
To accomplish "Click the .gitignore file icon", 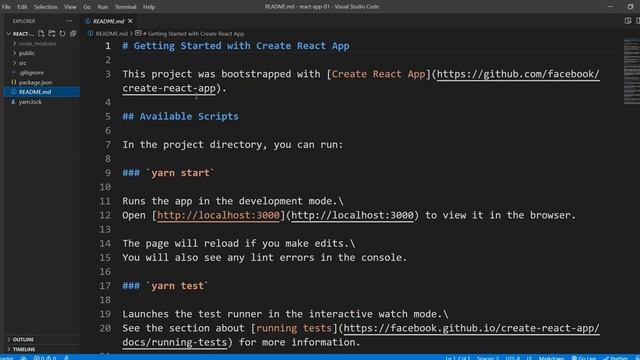I will click(x=13, y=72).
